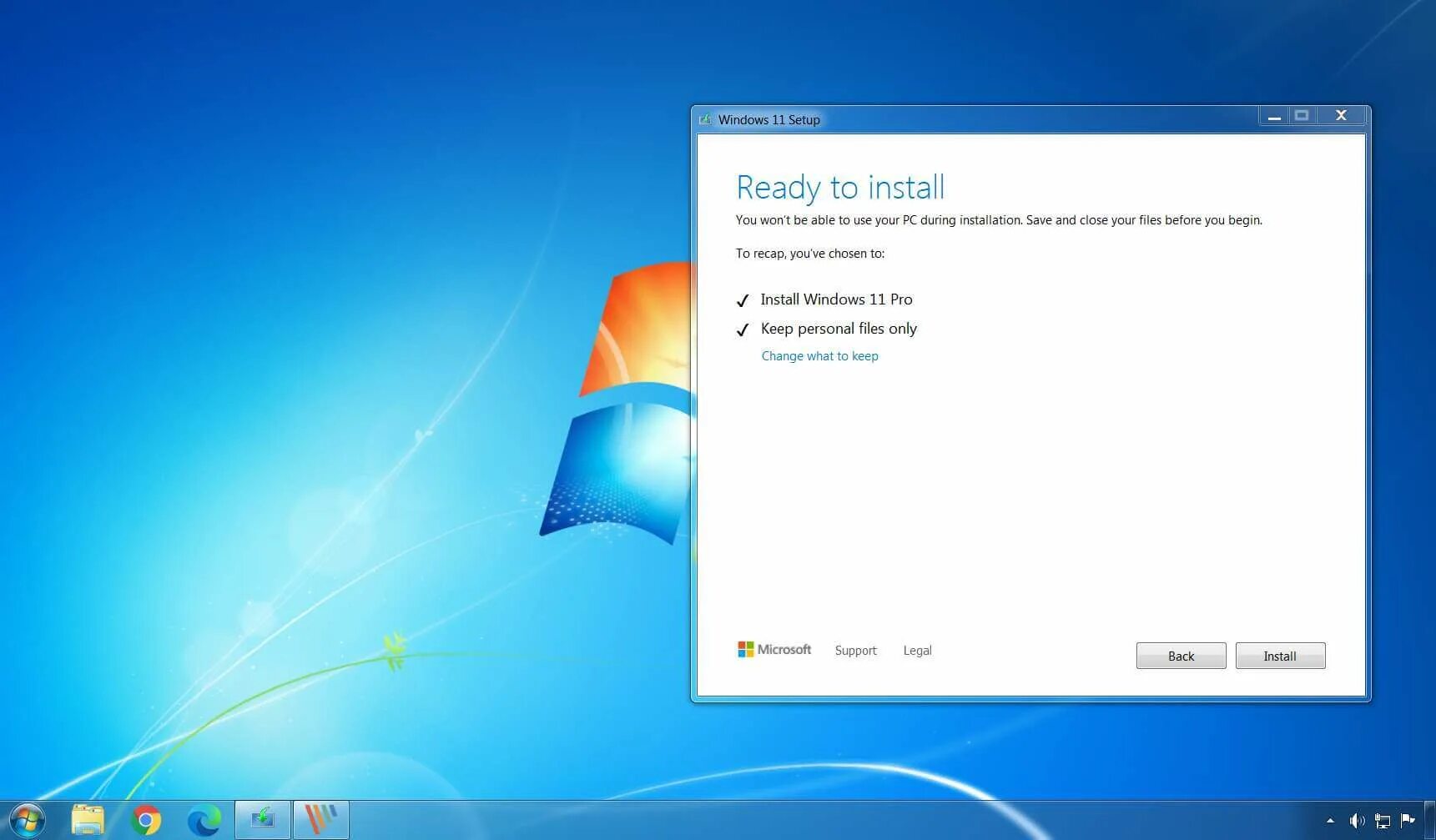
Task: Click the Ready to install heading
Action: point(840,189)
